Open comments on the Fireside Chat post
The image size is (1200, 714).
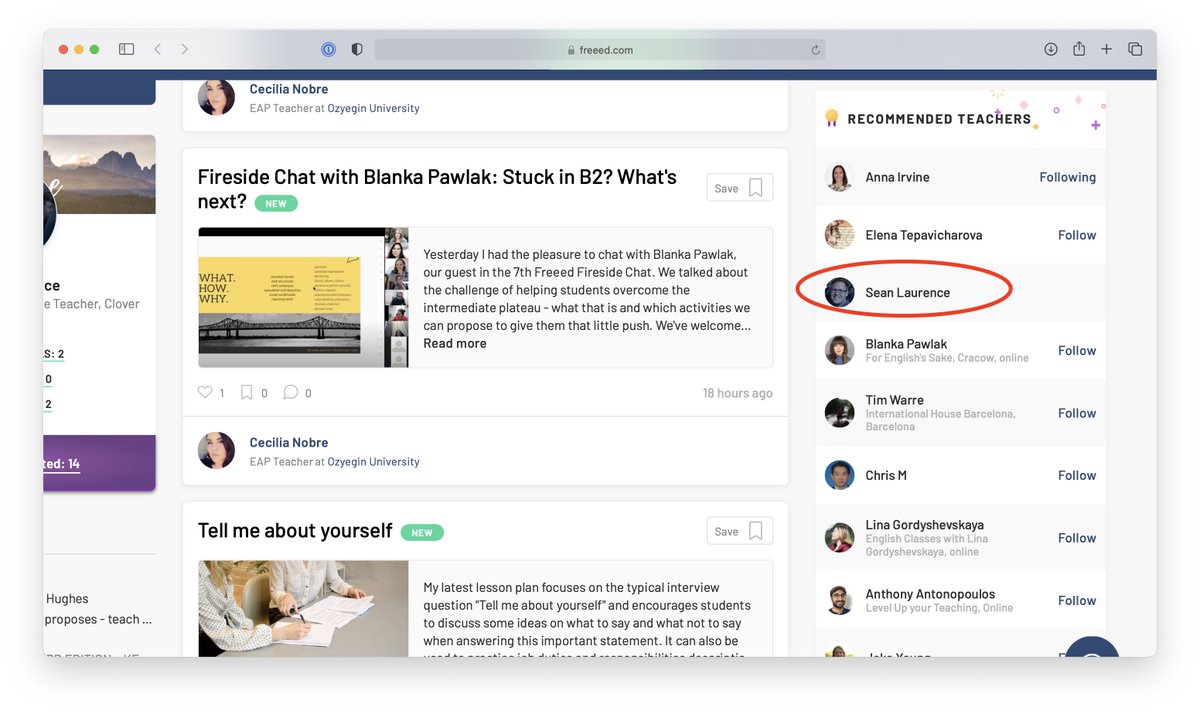click(290, 392)
